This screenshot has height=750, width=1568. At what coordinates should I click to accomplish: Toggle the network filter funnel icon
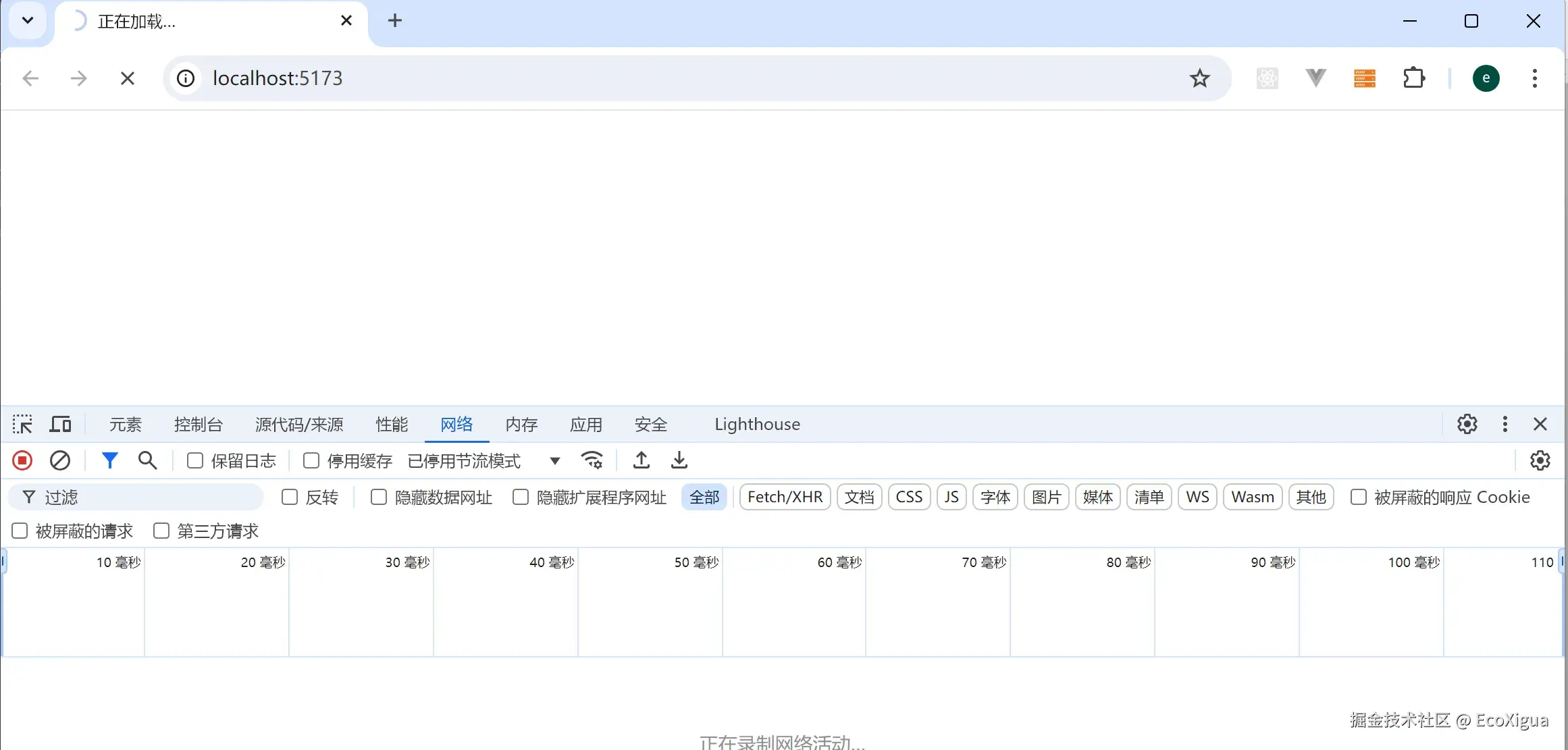[109, 460]
